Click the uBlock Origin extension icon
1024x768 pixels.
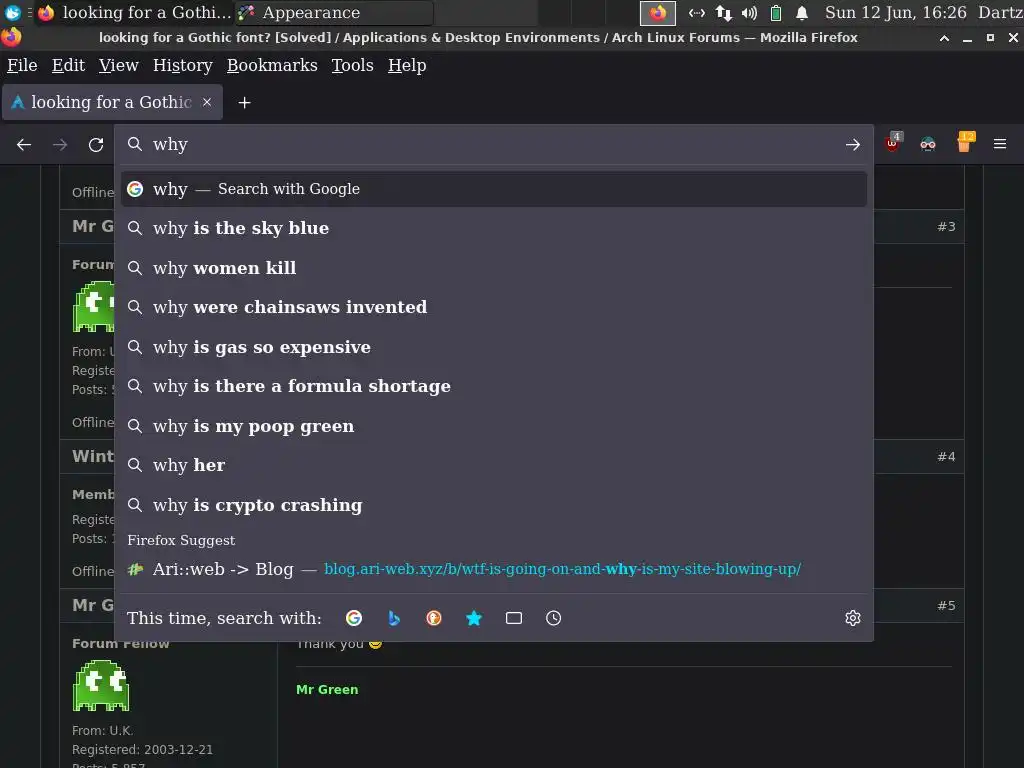click(893, 143)
